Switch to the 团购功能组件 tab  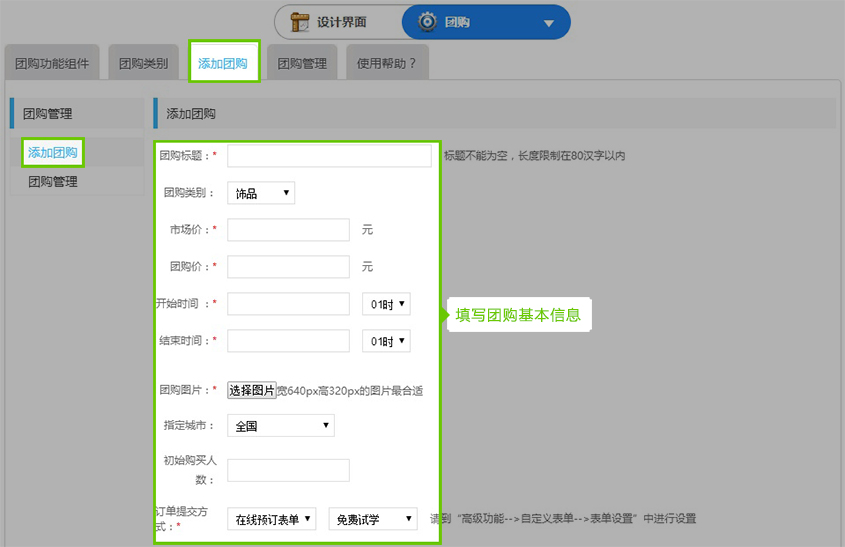click(x=52, y=63)
